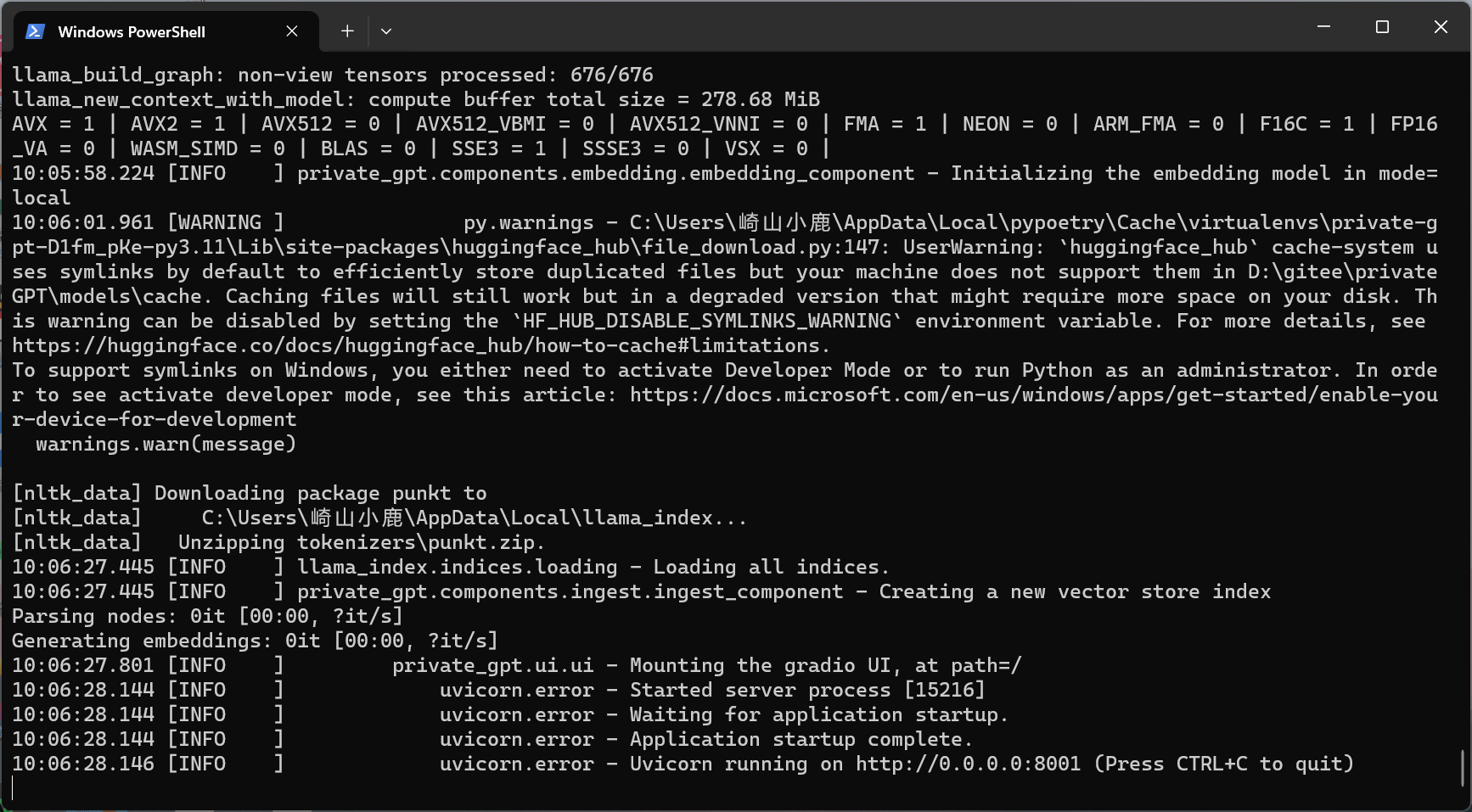The image size is (1472, 812).
Task: Click the terminal scrollbar thumb
Action: 1463,768
